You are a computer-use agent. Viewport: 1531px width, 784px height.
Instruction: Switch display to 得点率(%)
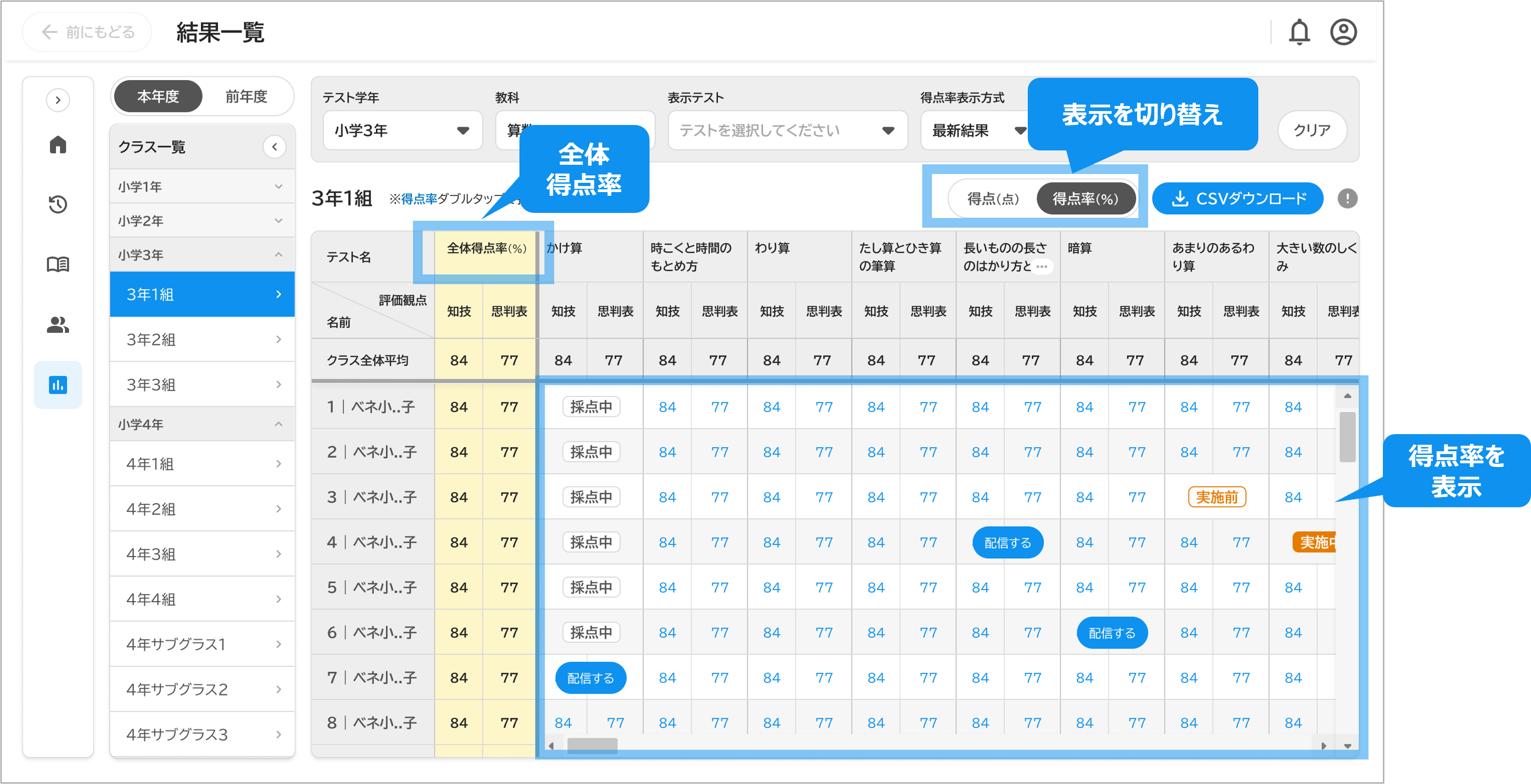(1085, 199)
